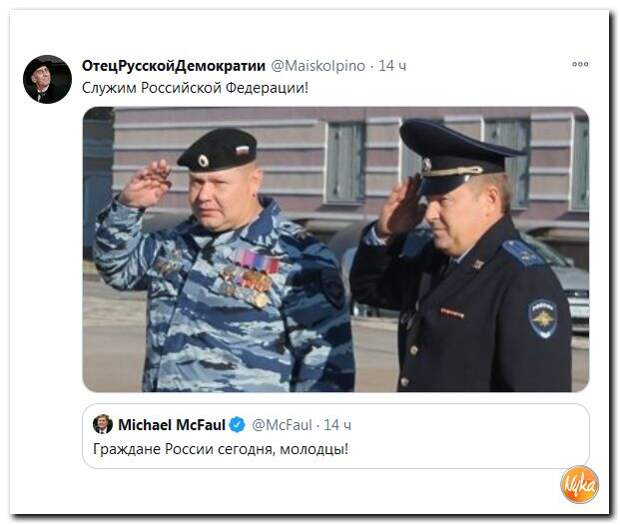Screen dimensions: 620x525
Task: Open the @Maiskolpino handle link
Action: [318, 66]
